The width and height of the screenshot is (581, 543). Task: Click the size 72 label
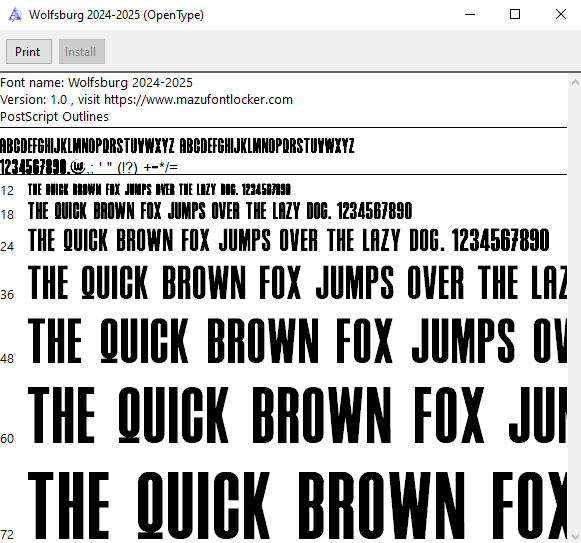(7, 534)
